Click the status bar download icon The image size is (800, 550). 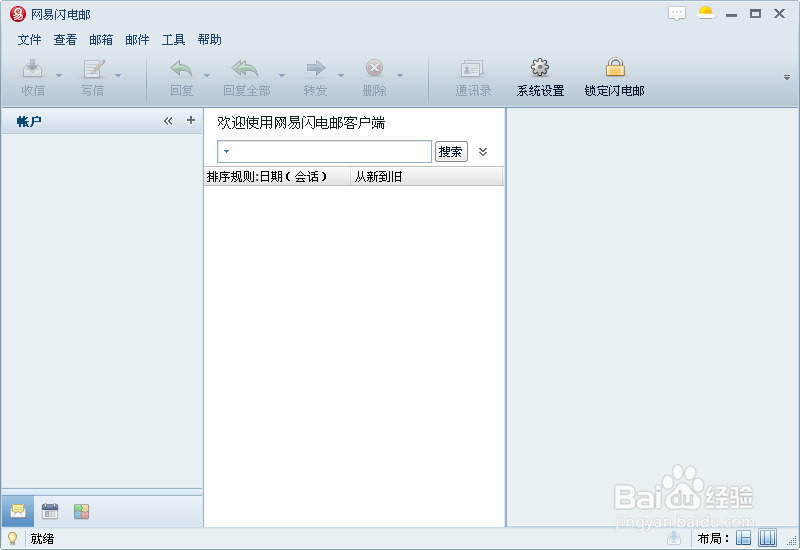tap(674, 538)
